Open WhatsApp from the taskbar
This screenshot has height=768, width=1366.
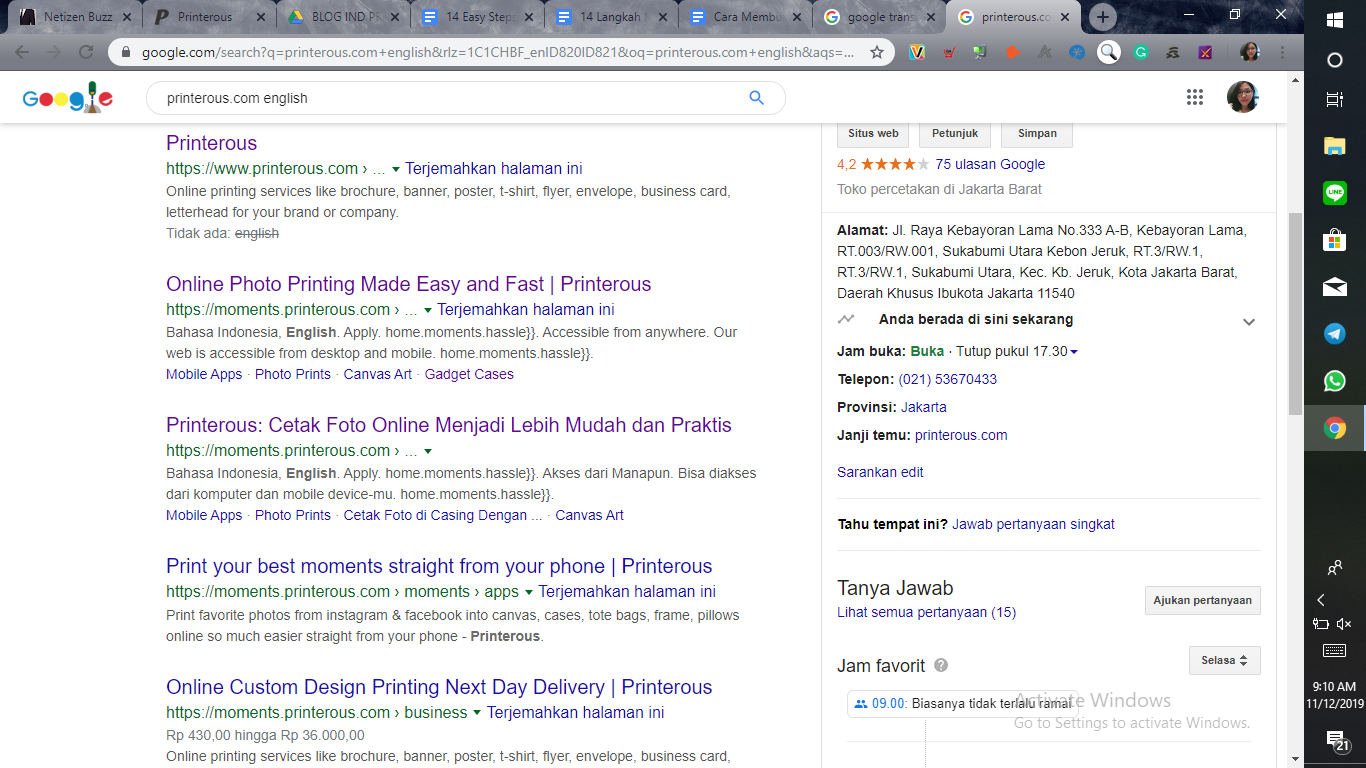[x=1334, y=381]
